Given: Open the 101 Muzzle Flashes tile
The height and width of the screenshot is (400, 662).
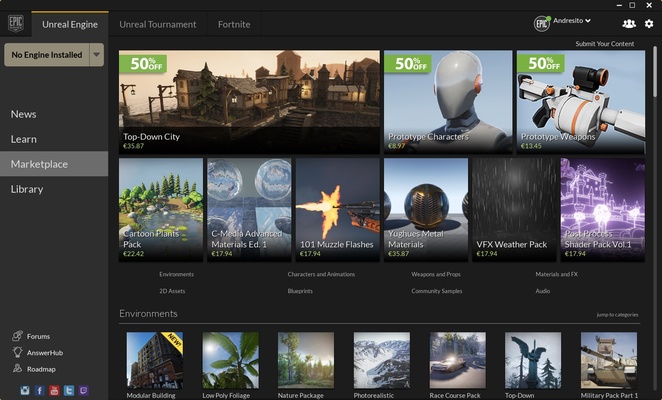Looking at the screenshot, I should coord(338,210).
